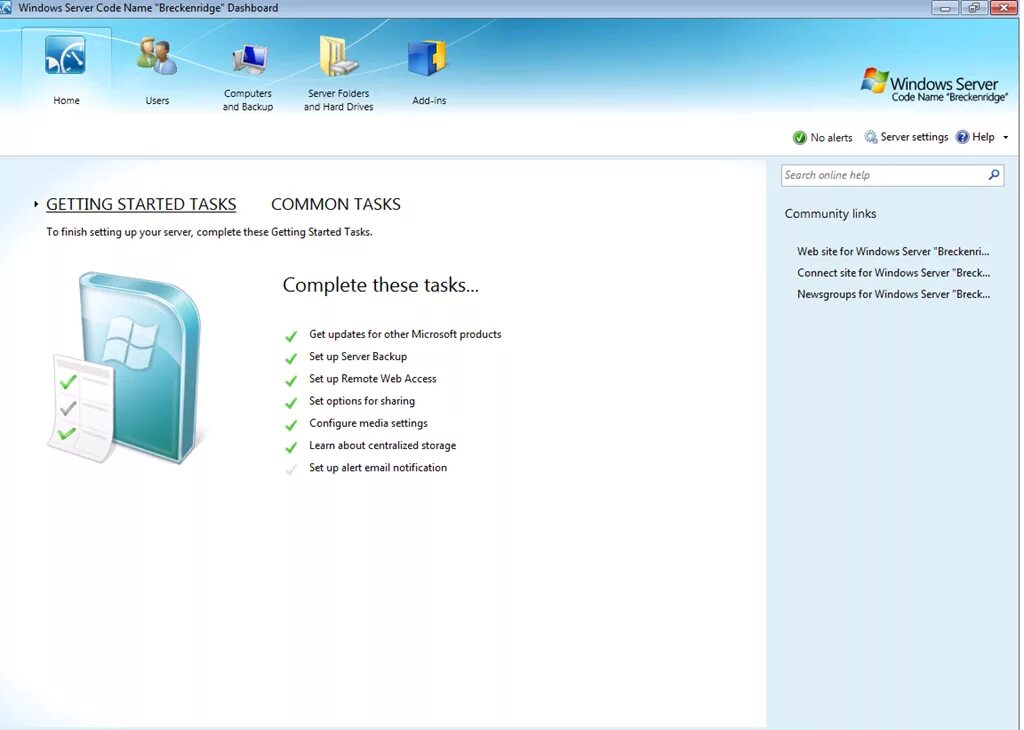Toggle checkmark for Configure media settings

292,423
